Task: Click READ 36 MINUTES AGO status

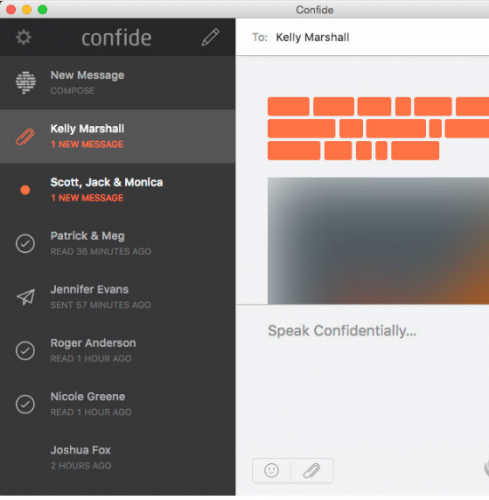Action: pos(101,251)
